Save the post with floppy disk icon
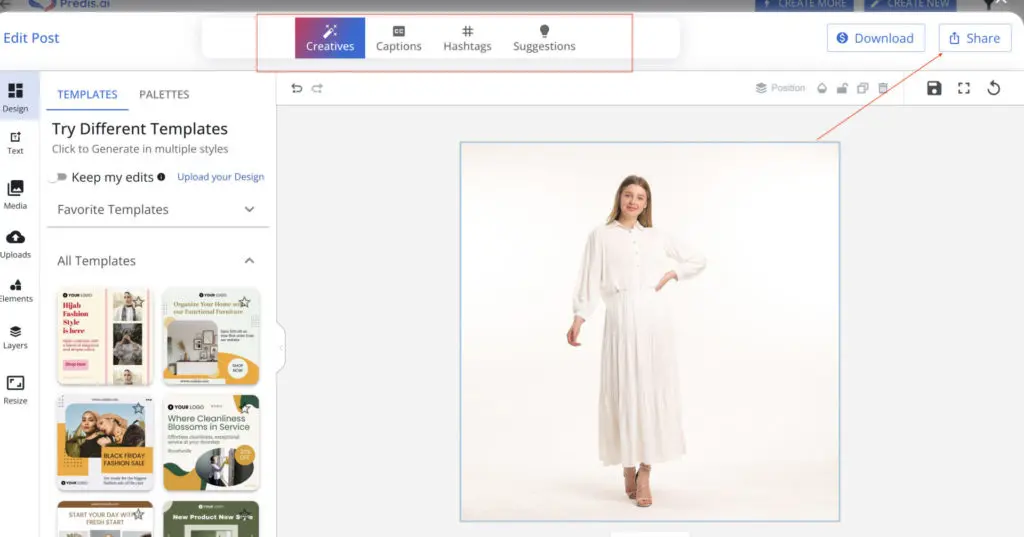 point(934,88)
